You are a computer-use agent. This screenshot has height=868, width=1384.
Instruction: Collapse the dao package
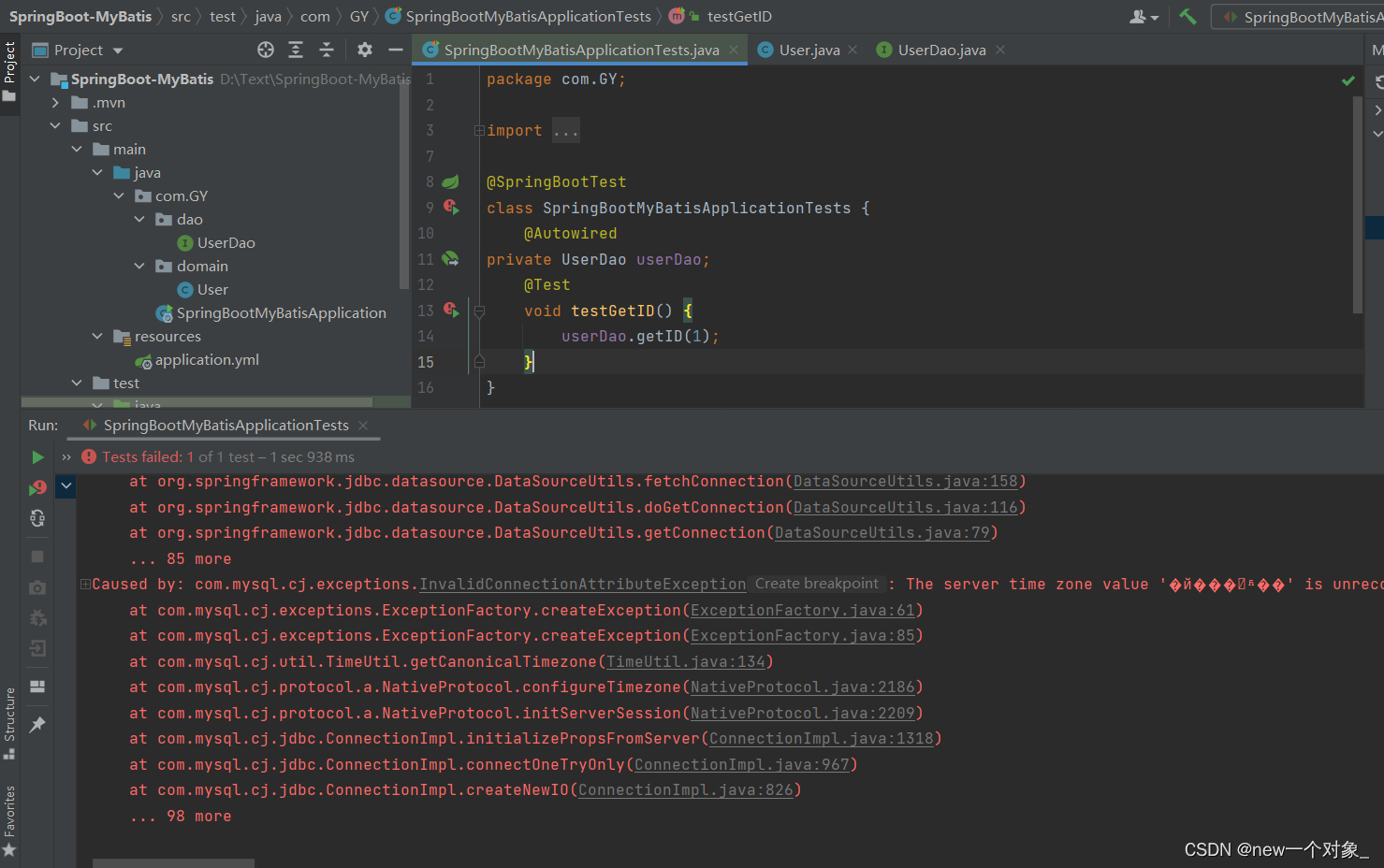point(139,220)
